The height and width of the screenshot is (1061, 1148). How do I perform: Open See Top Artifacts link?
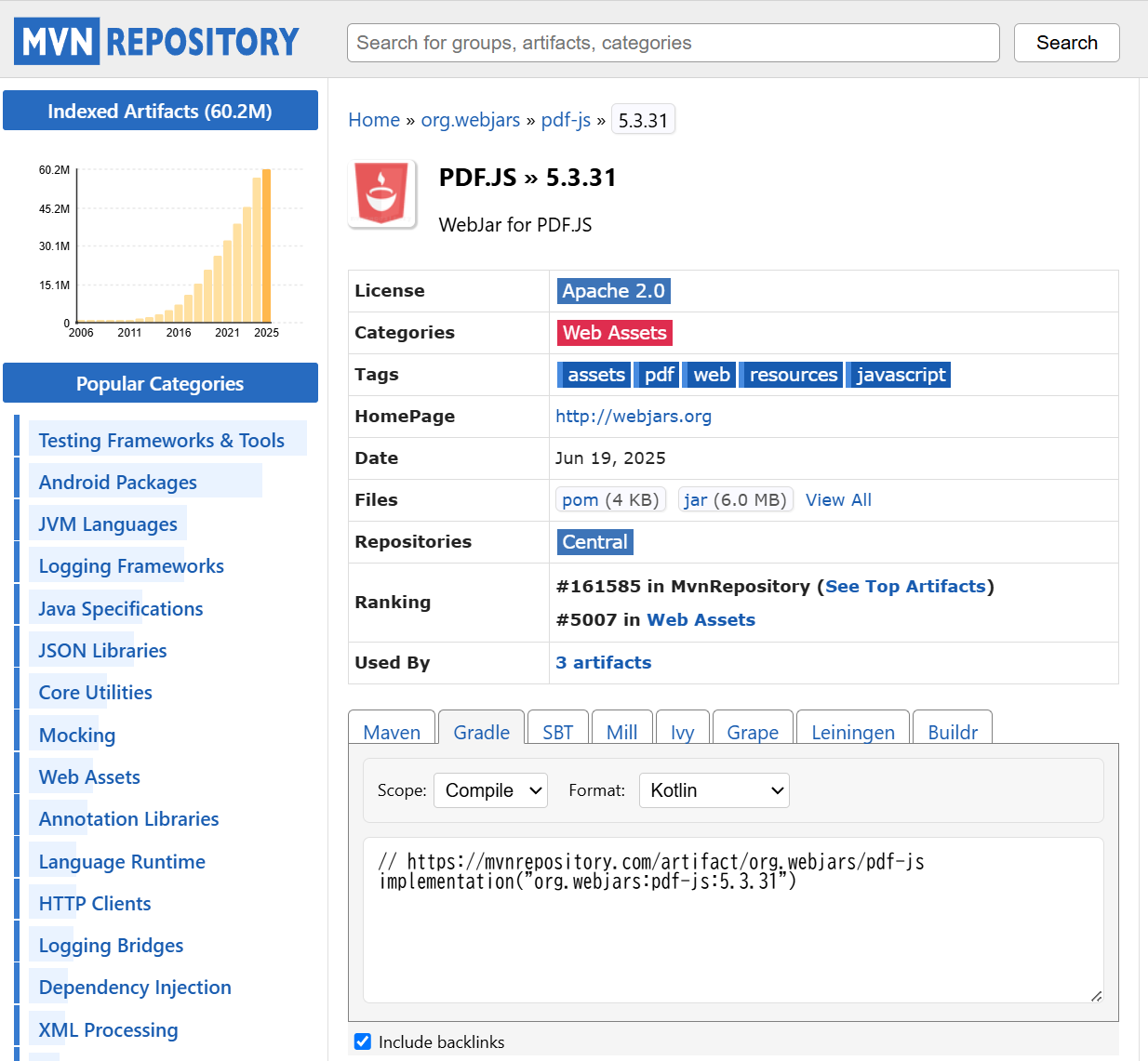click(x=905, y=587)
